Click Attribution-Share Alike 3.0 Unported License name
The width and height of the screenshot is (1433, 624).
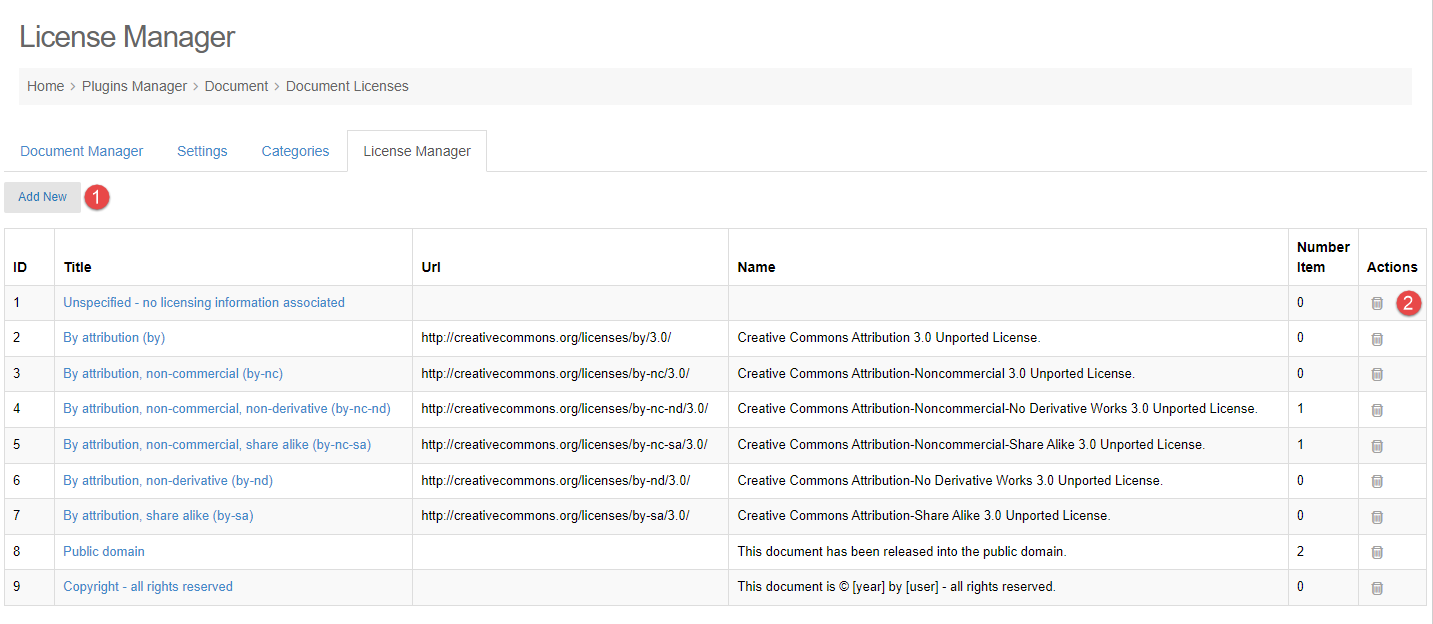click(924, 515)
